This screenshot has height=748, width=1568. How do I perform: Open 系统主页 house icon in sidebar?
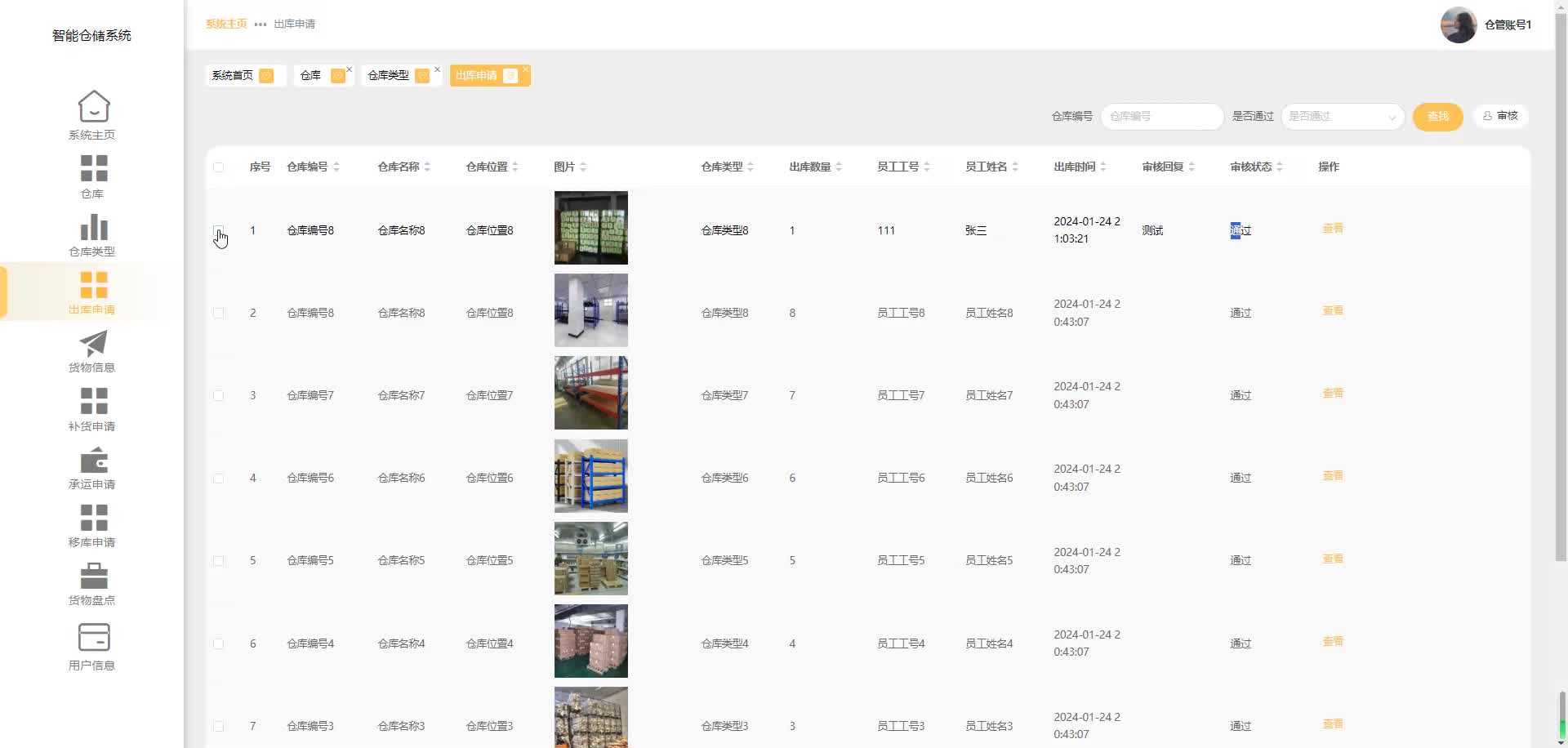93,106
